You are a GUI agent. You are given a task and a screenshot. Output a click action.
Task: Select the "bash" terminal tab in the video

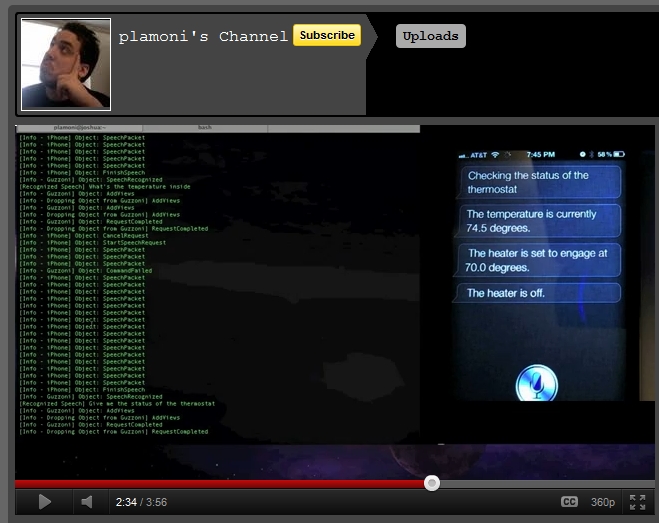tap(205, 128)
